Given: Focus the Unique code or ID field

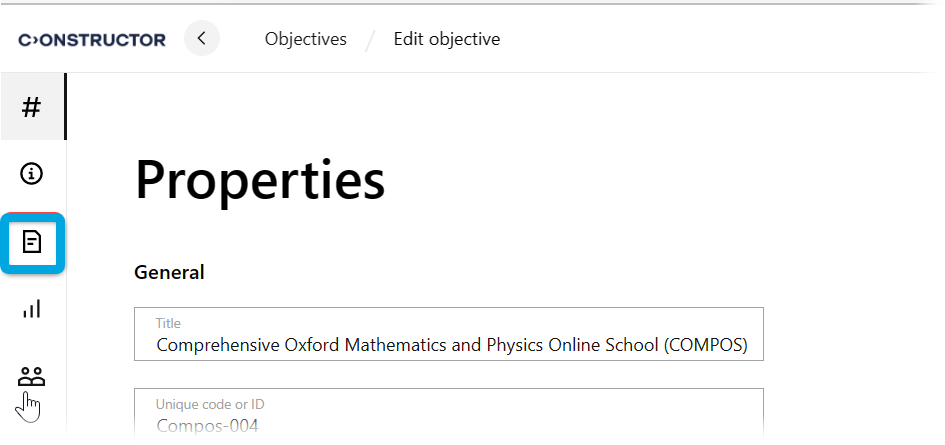Looking at the screenshot, I should coord(449,414).
